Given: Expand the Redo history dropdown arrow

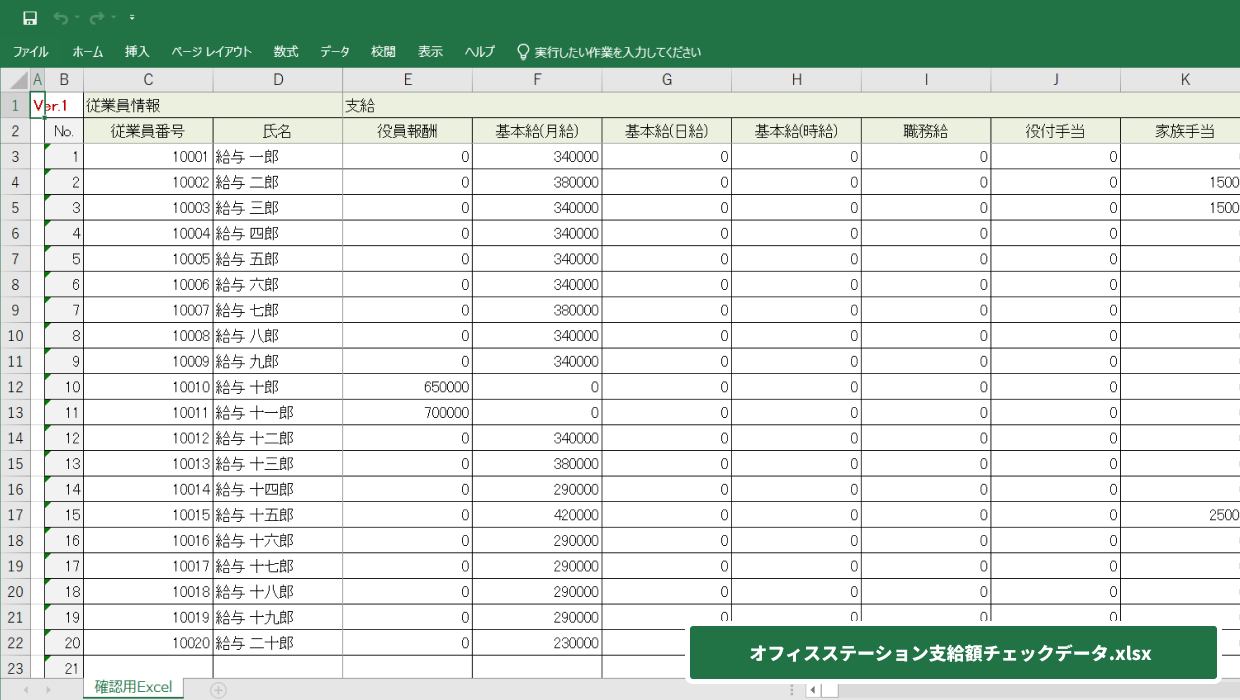Looking at the screenshot, I should pyautogui.click(x=114, y=18).
